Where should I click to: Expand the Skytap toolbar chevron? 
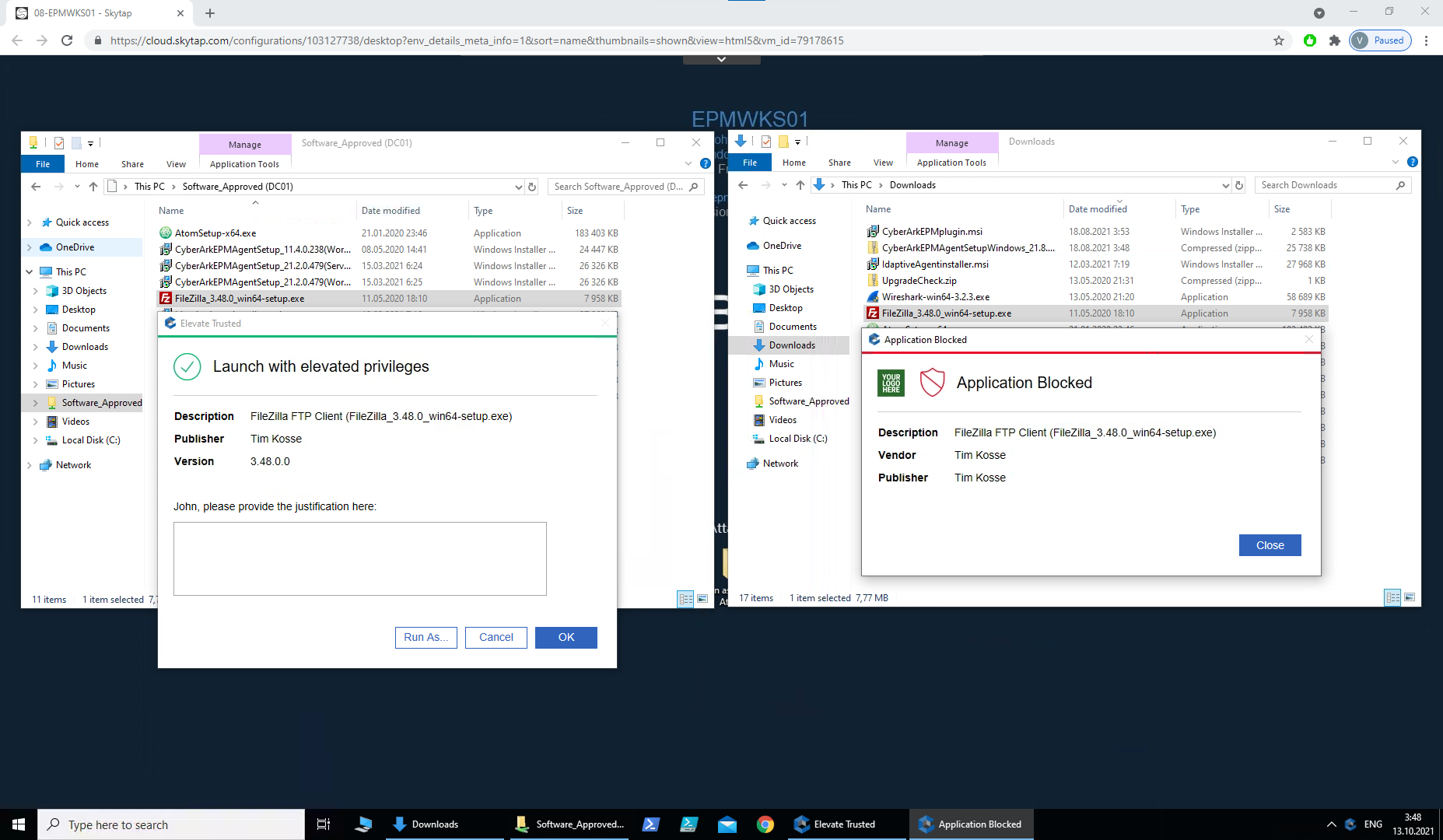(722, 59)
